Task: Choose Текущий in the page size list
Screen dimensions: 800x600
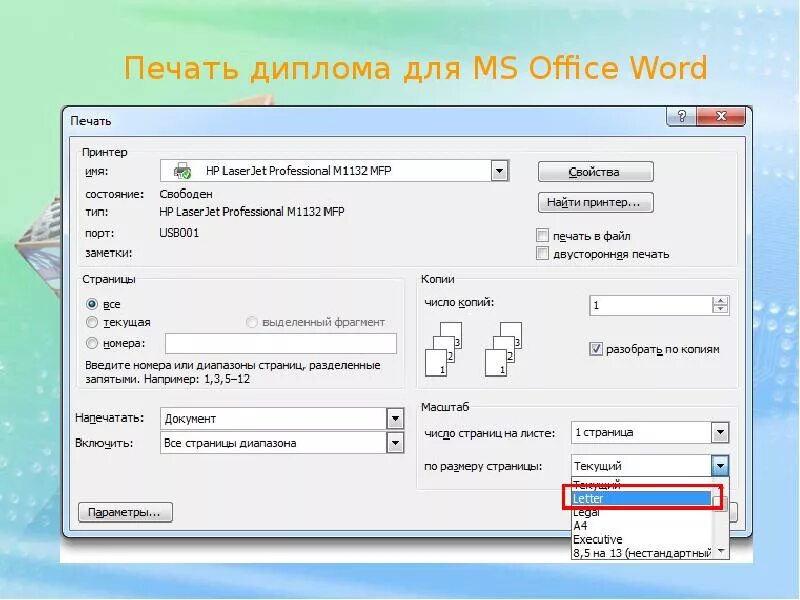Action: [x=642, y=485]
